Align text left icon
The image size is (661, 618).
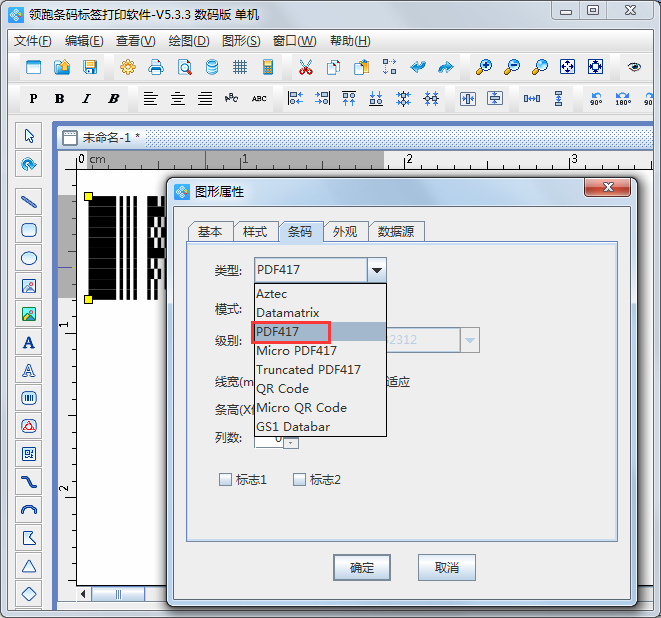(150, 99)
